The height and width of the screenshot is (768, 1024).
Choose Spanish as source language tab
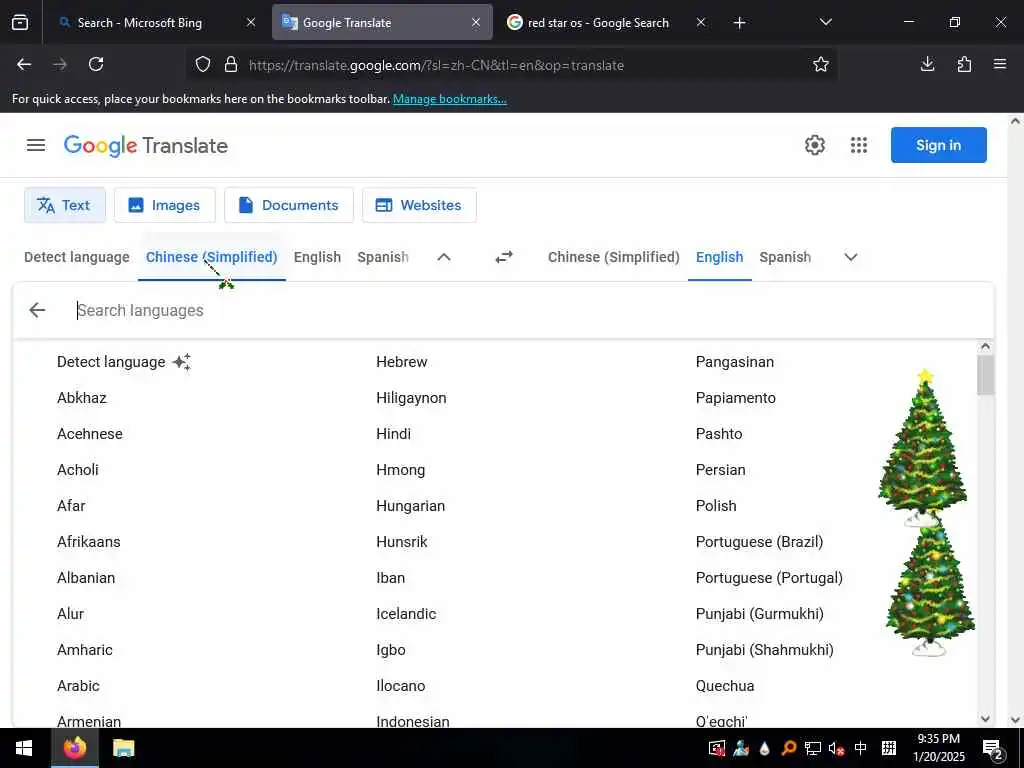(x=383, y=257)
